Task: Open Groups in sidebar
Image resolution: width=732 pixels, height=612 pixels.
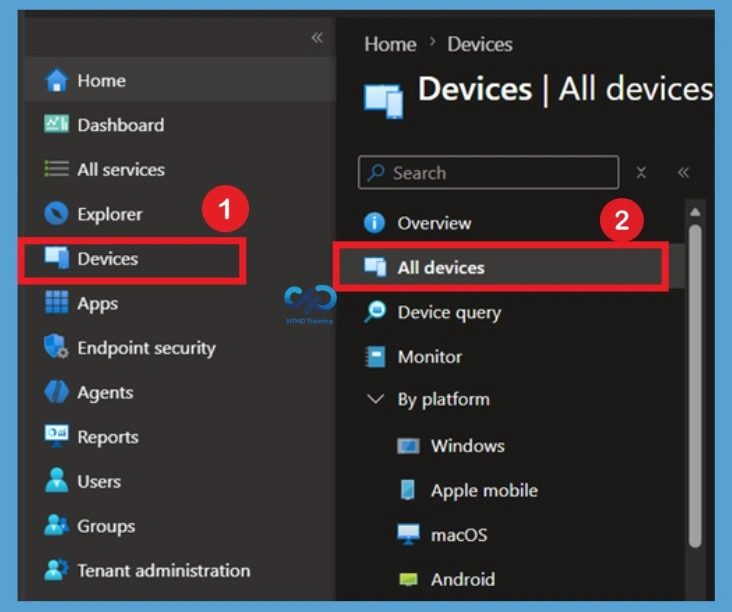Action: pyautogui.click(x=180, y=526)
